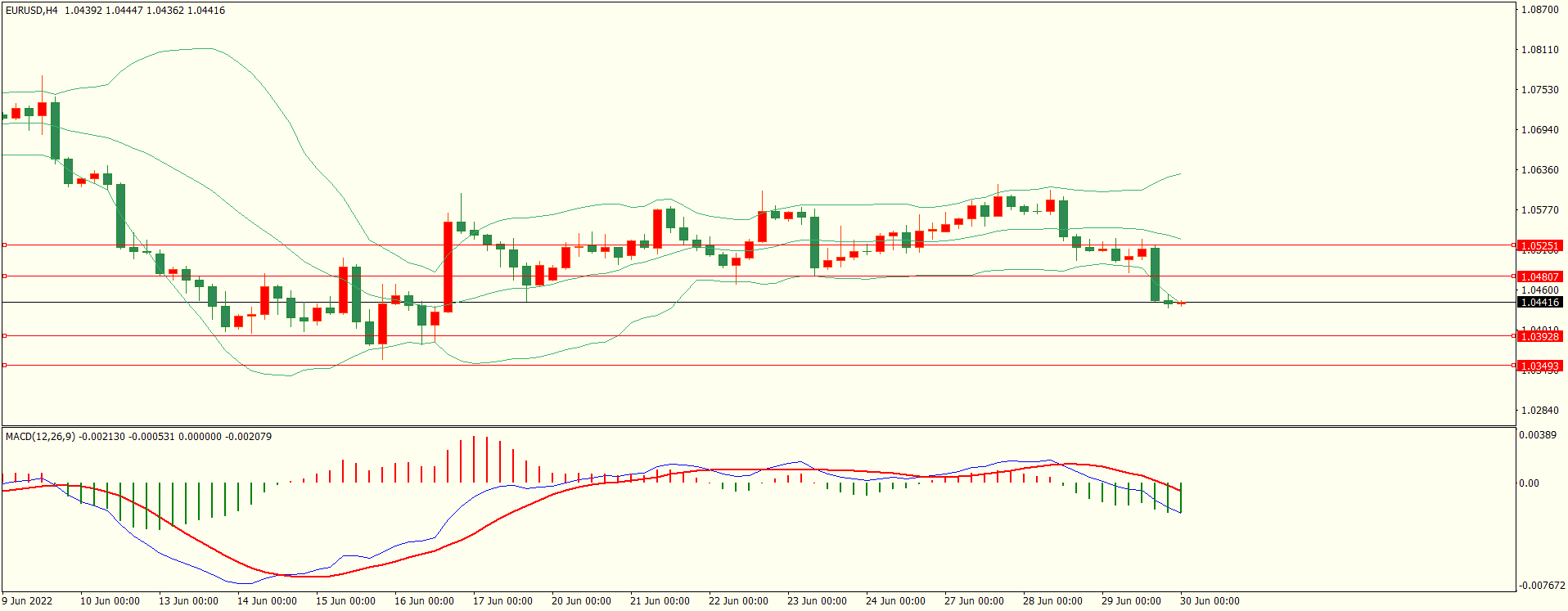This screenshot has width=1568, height=611.
Task: Click the -0.007672 value on MACD scale
Action: click(x=1542, y=586)
